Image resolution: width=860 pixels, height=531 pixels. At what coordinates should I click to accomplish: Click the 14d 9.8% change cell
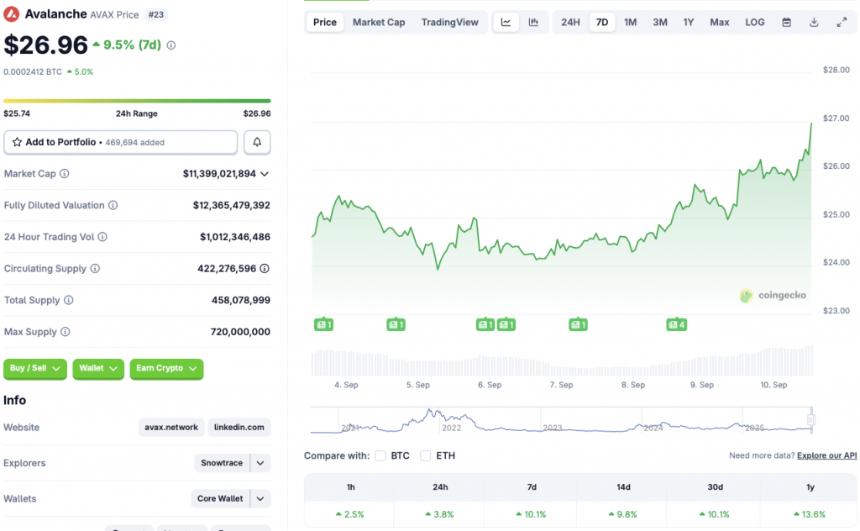(x=623, y=515)
